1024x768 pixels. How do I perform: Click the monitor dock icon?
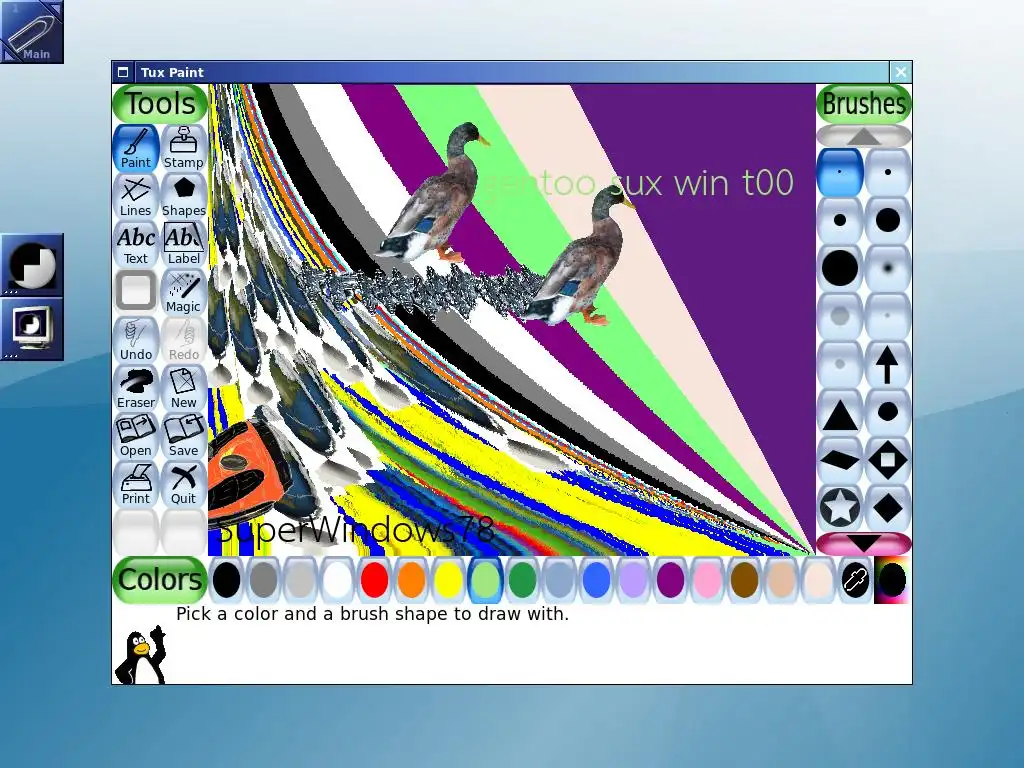coord(31,328)
